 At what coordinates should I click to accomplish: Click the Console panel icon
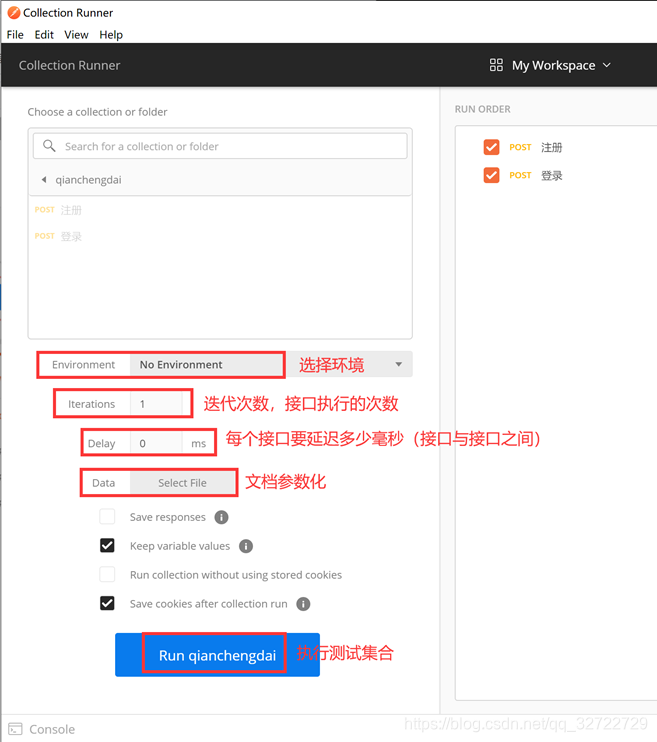click(x=15, y=729)
